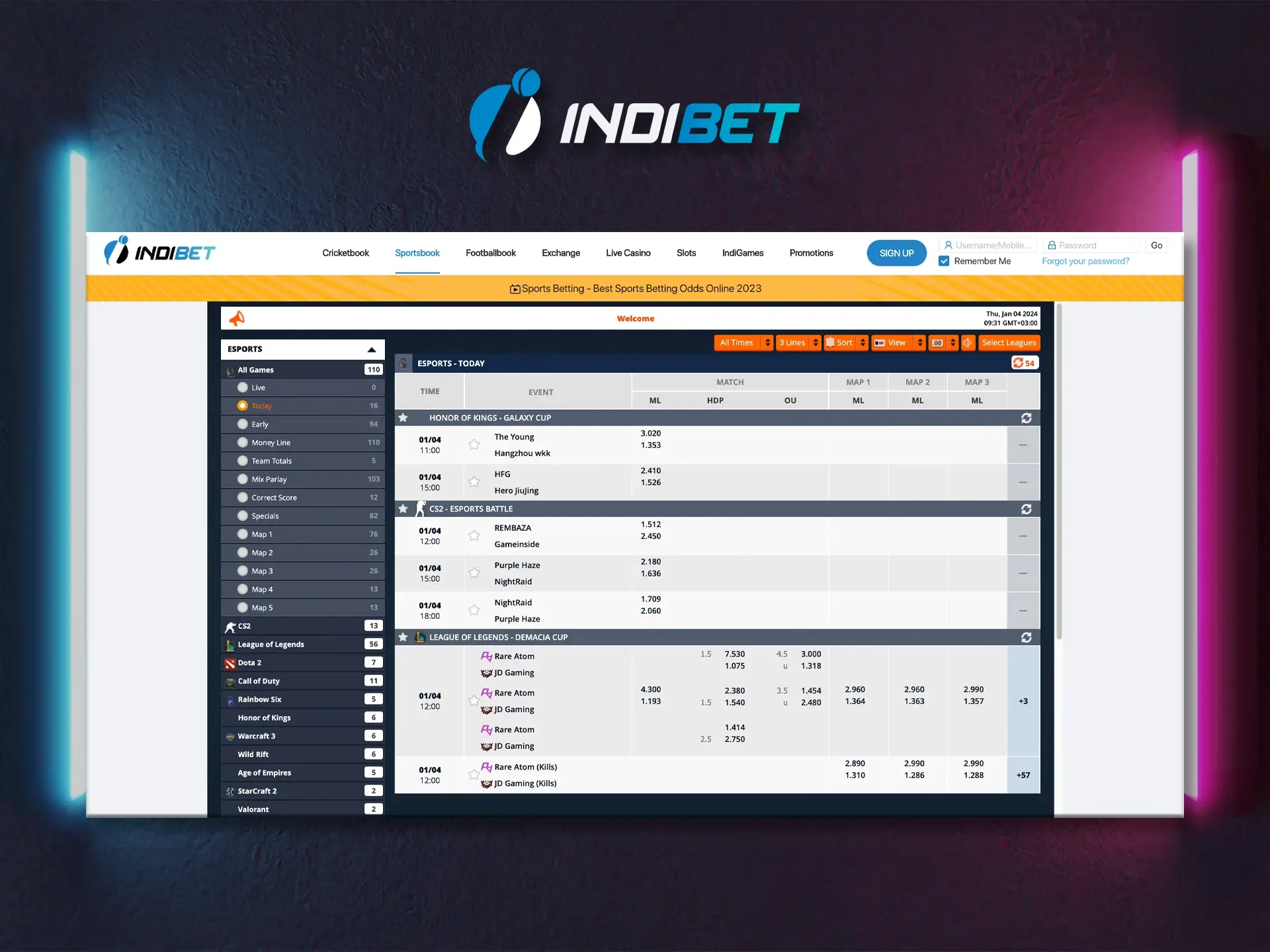
Task: Toggle Remember Me checkbox
Action: pos(944,262)
